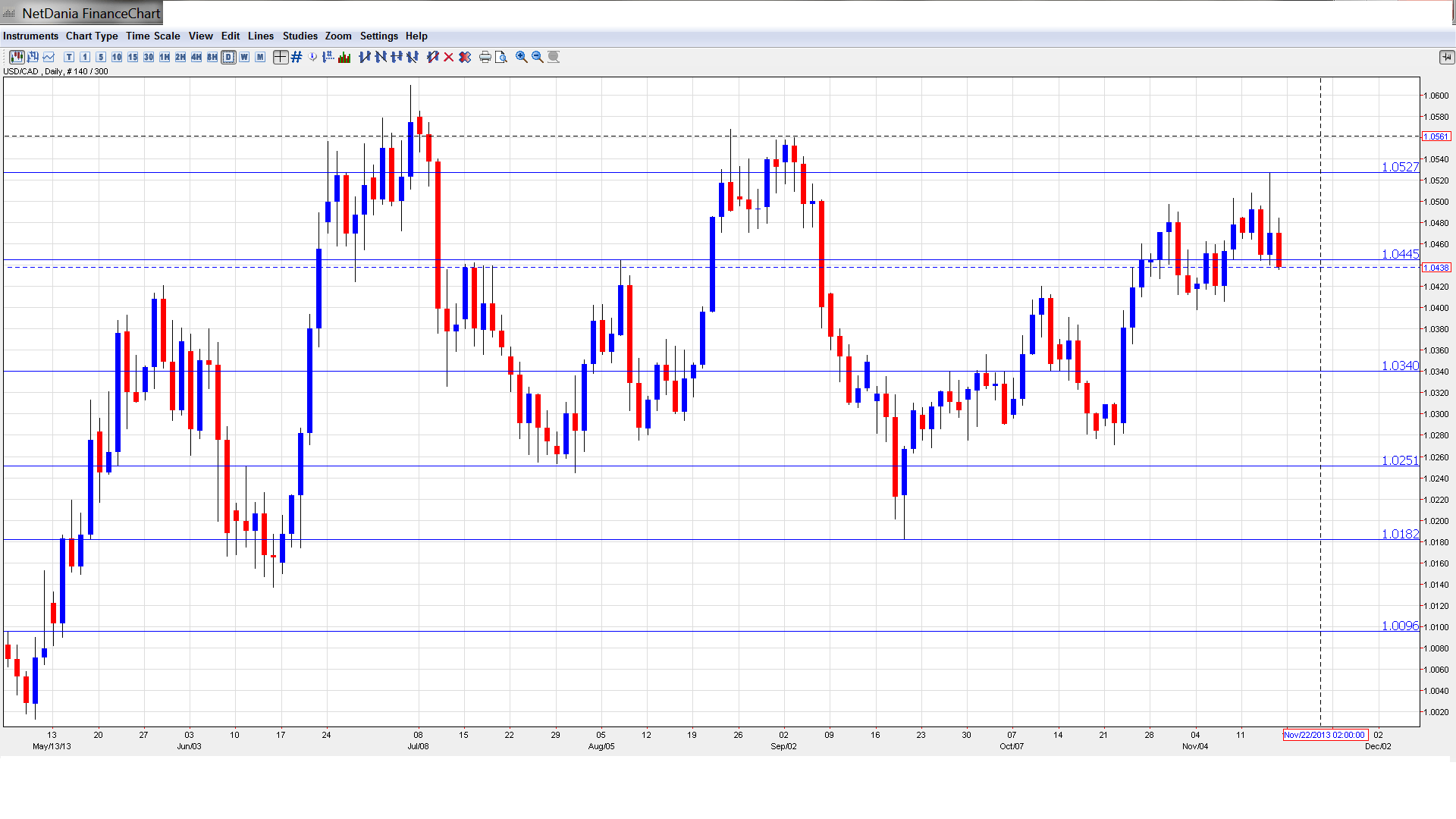Delete selected line with red X
The height and width of the screenshot is (819, 1456).
click(448, 57)
